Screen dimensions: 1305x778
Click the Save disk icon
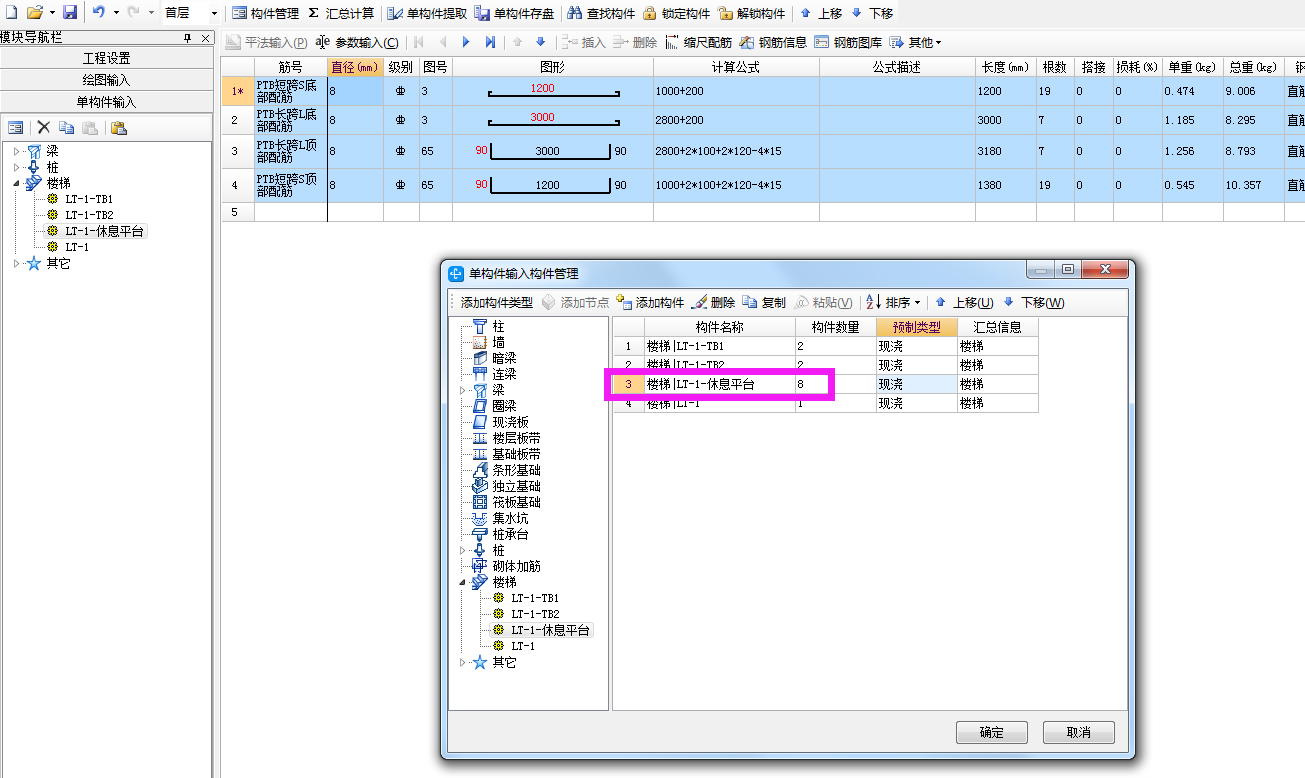(x=69, y=12)
